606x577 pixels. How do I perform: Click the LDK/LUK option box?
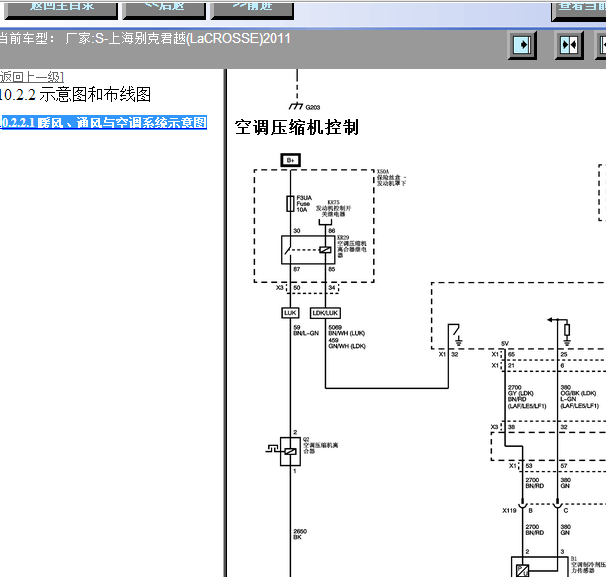(x=325, y=313)
